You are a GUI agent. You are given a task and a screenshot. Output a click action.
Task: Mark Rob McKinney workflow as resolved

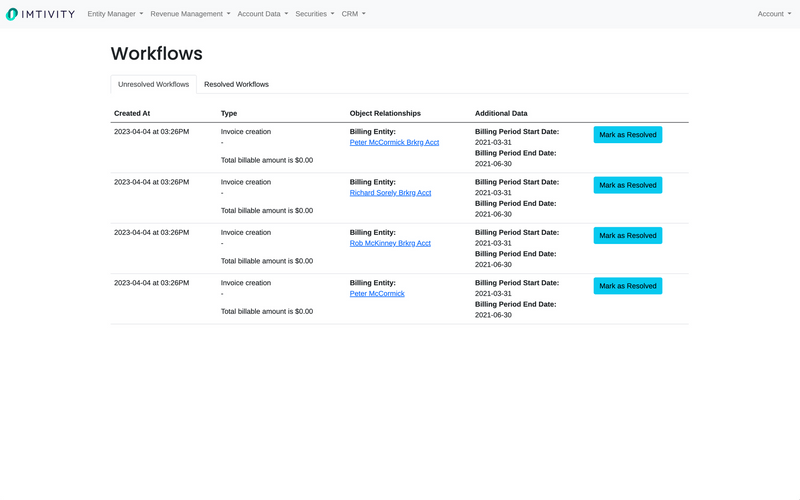tap(627, 236)
